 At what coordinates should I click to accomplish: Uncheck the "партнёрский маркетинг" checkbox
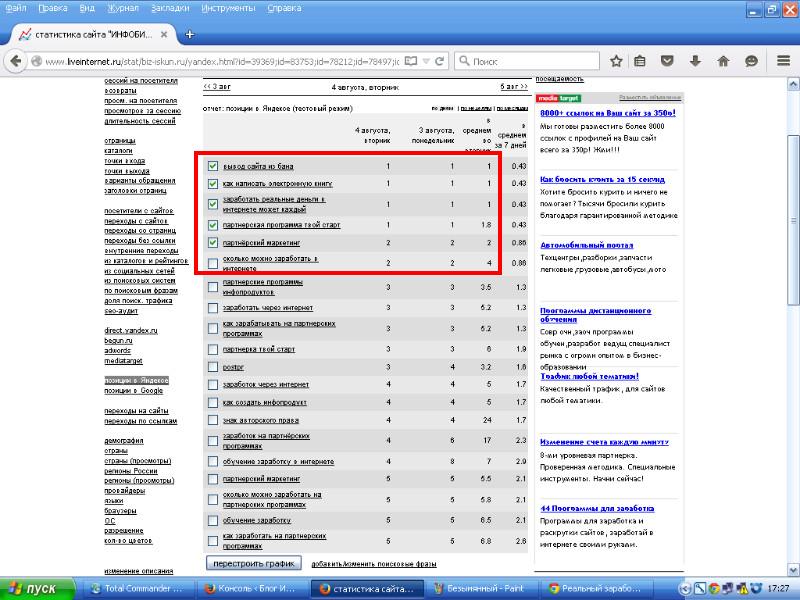pos(213,242)
